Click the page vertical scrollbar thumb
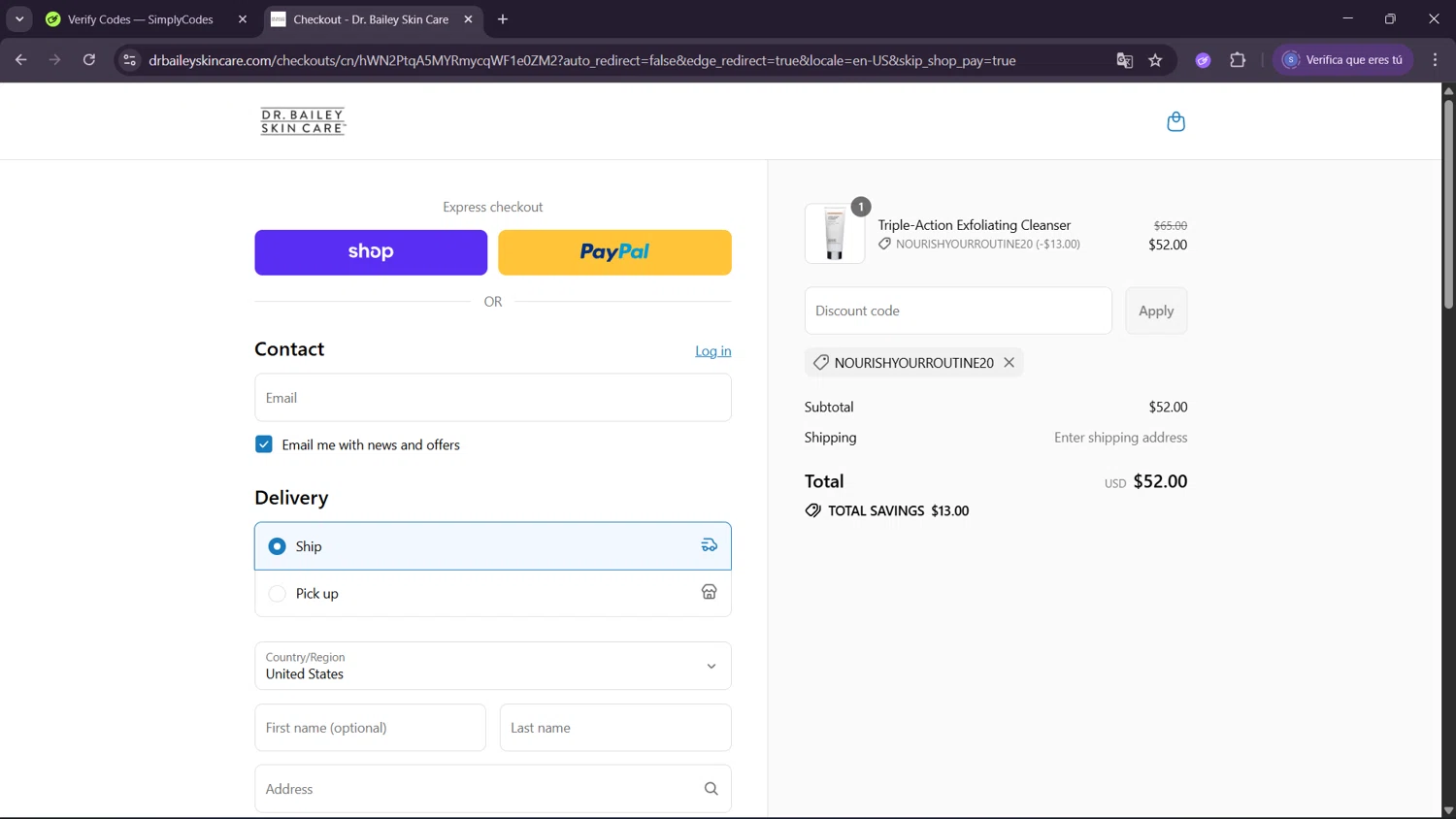 pos(1448,204)
